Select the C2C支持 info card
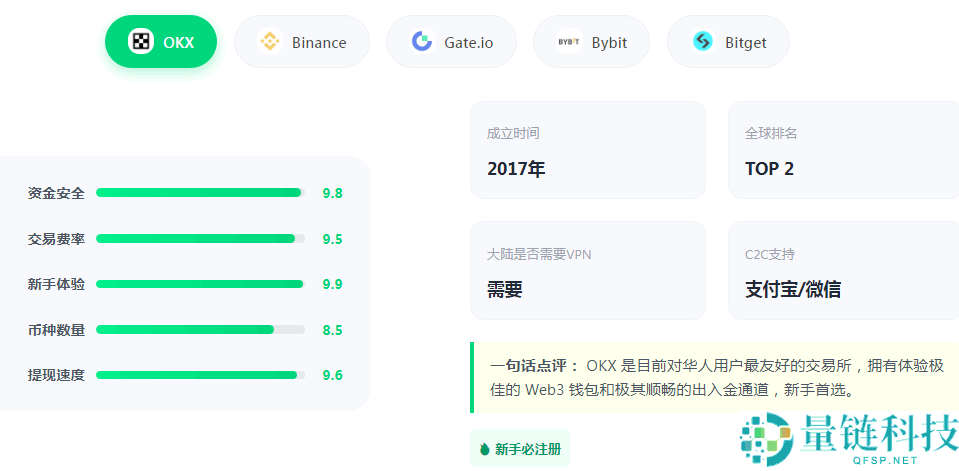The image size is (959, 471). pyautogui.click(x=844, y=270)
